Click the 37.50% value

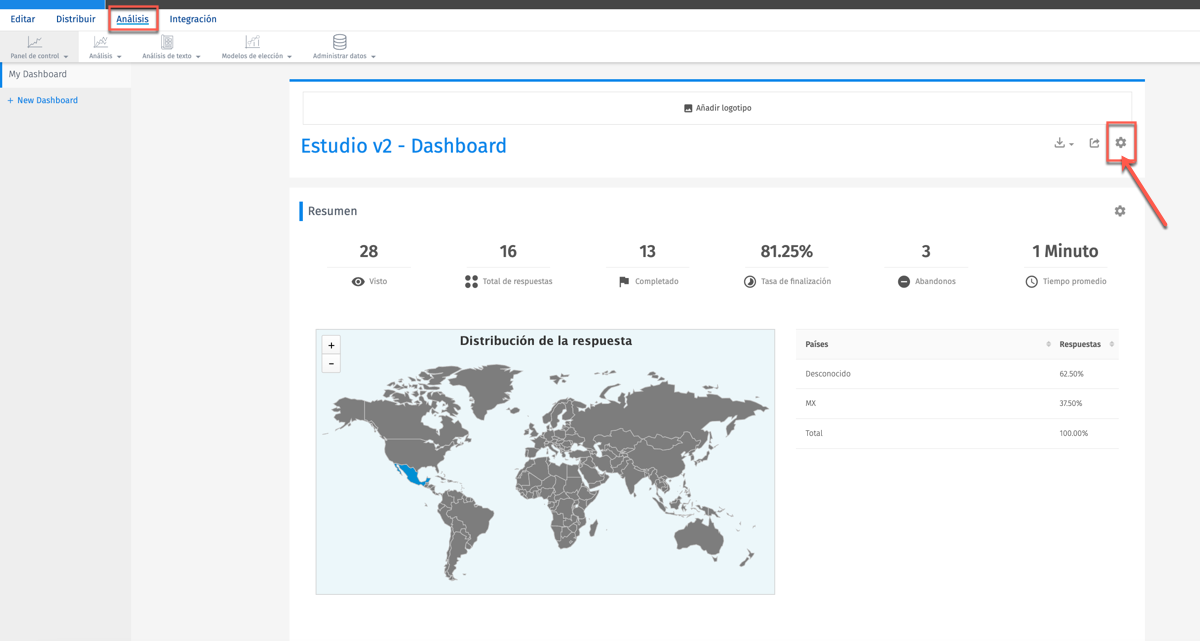point(1071,404)
